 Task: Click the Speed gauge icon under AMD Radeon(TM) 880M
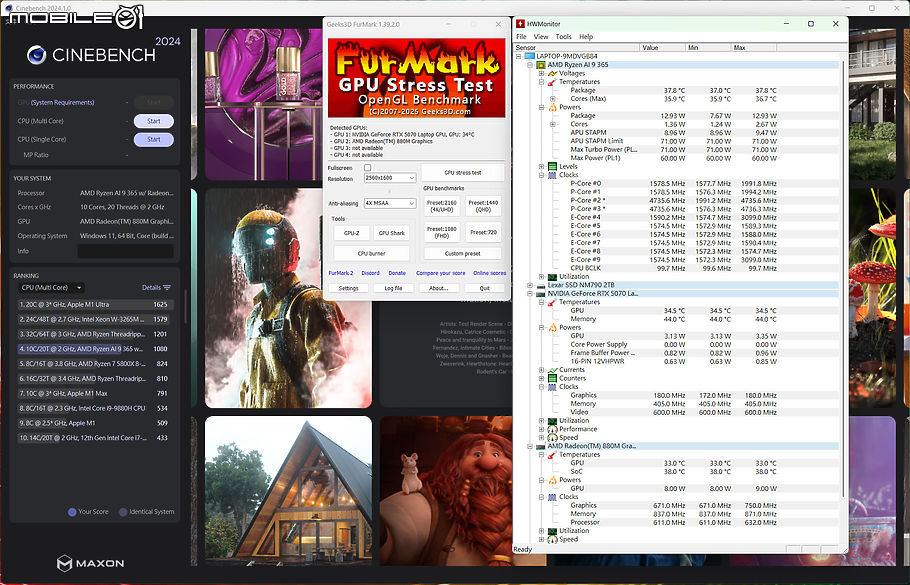(552, 540)
